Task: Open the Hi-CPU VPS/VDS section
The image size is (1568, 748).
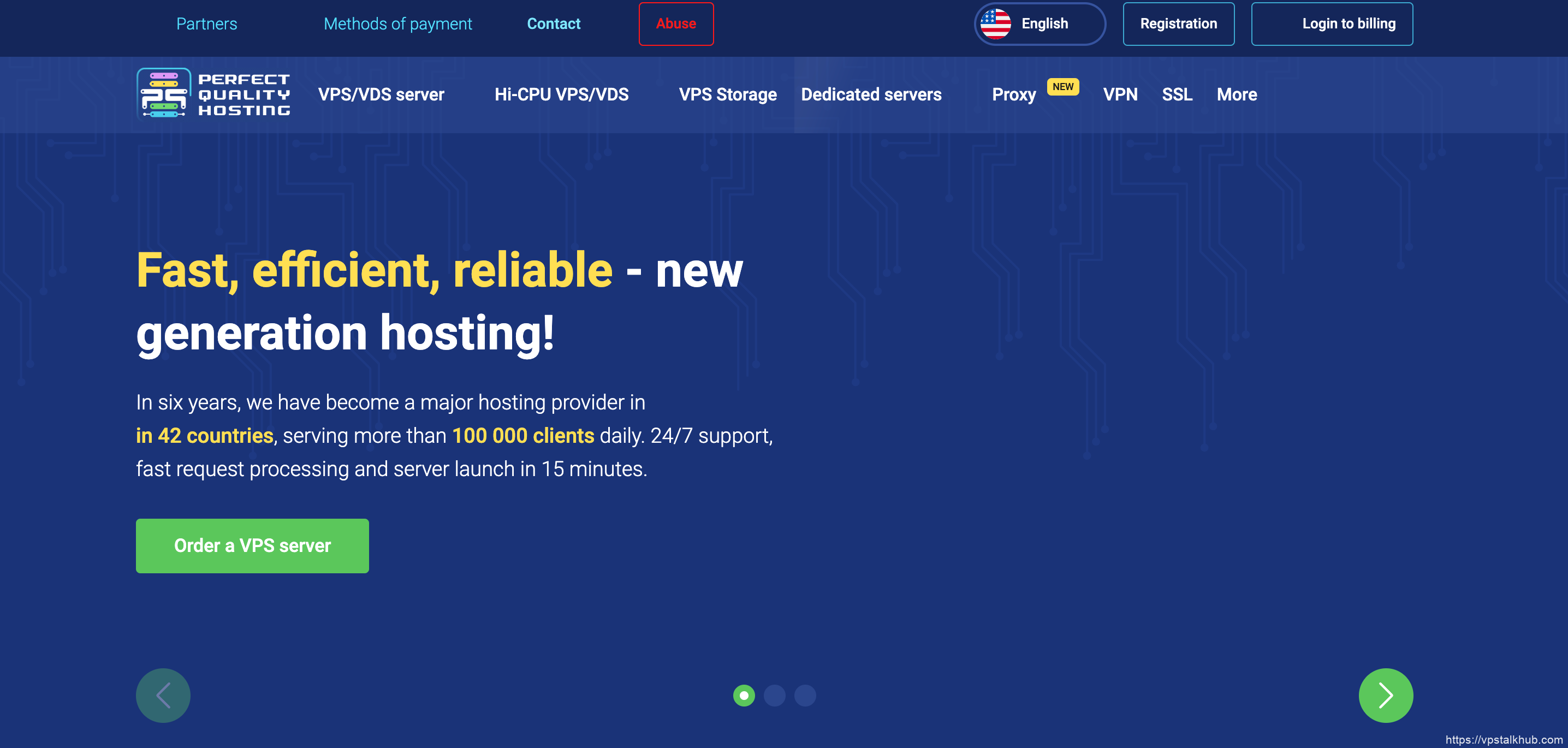Action: click(x=562, y=94)
